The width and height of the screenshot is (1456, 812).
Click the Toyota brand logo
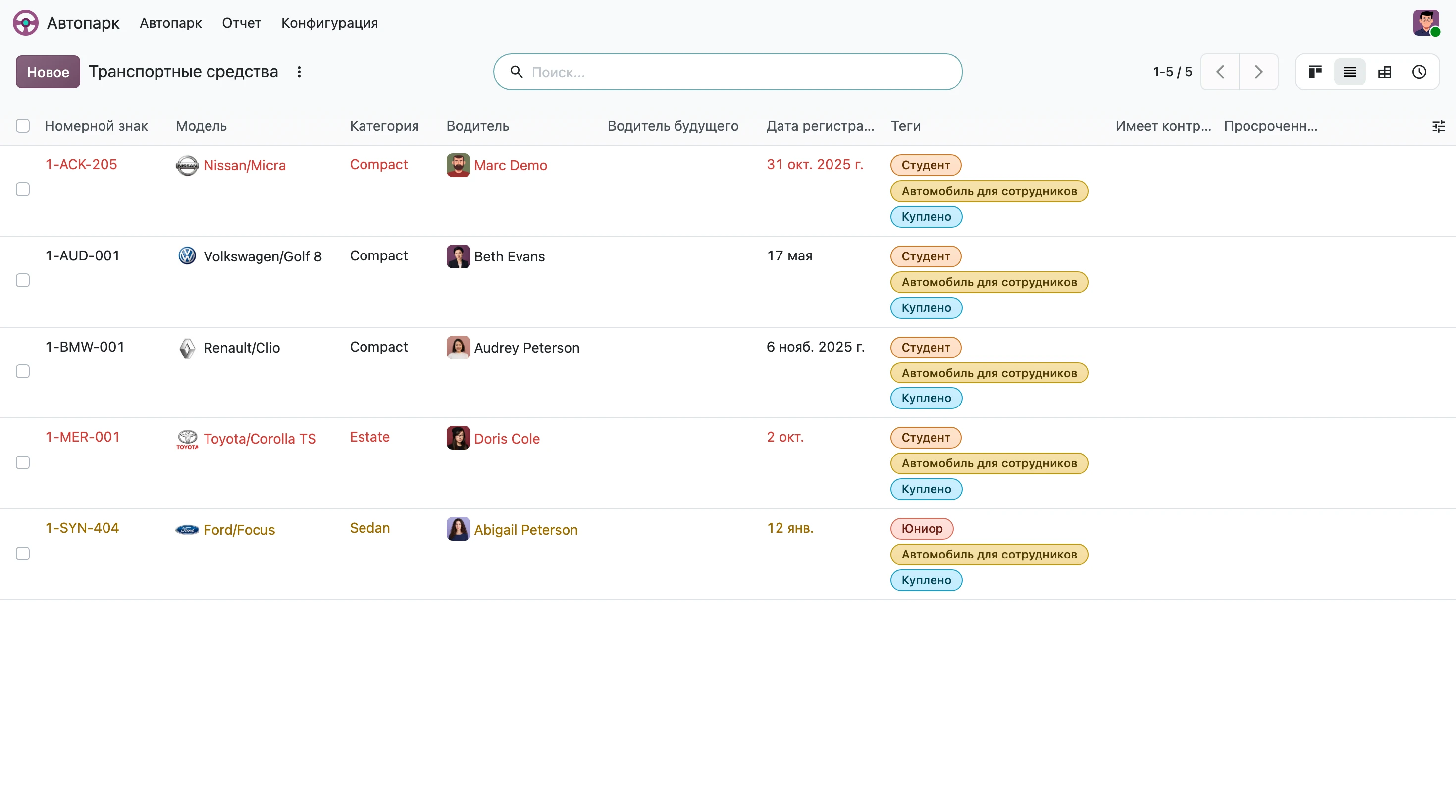187,439
